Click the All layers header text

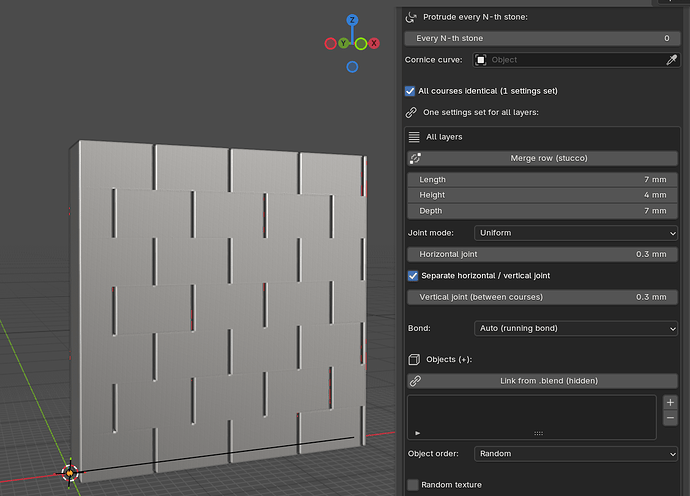pos(444,137)
